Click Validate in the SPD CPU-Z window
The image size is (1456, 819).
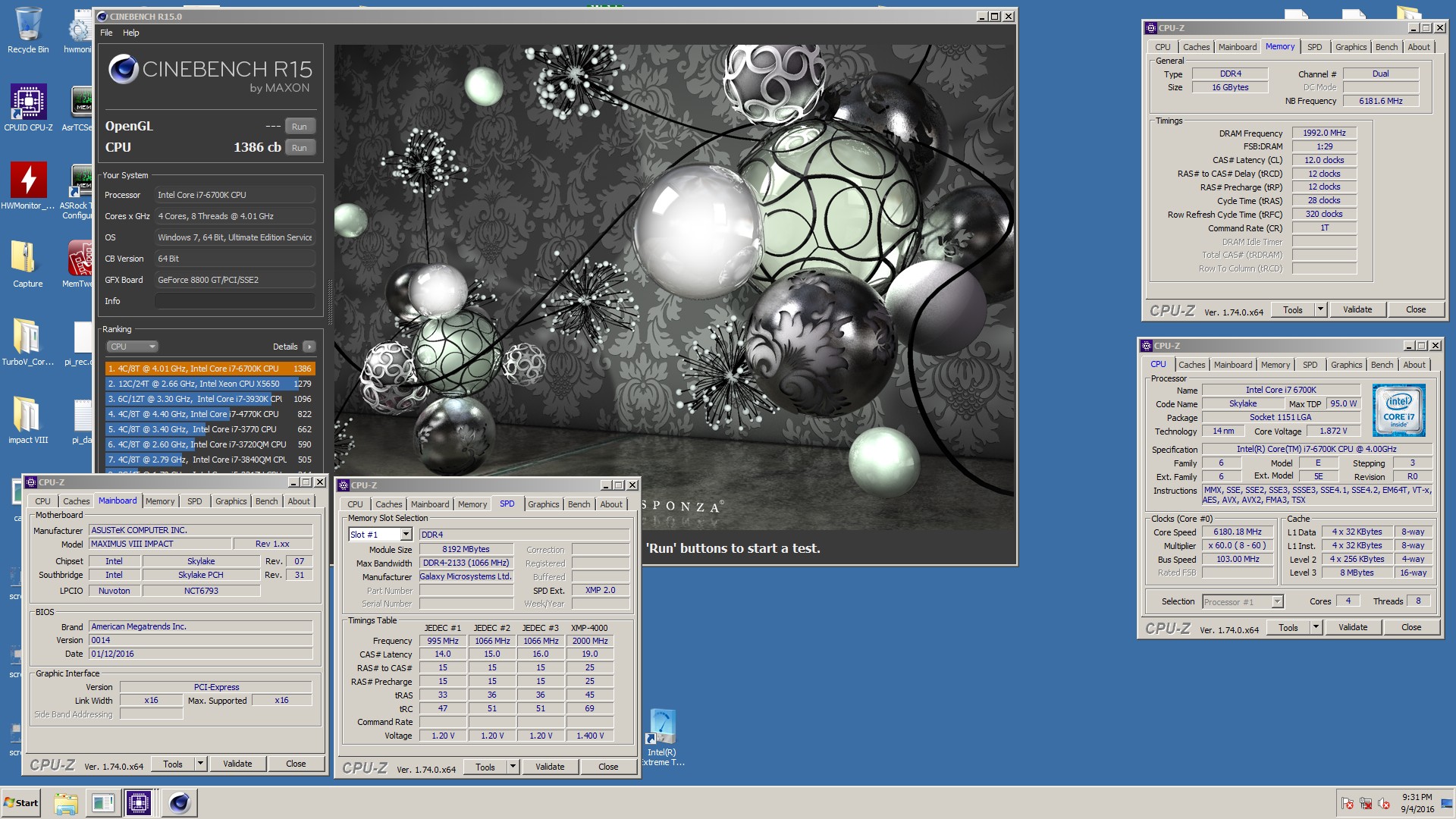coord(550,767)
